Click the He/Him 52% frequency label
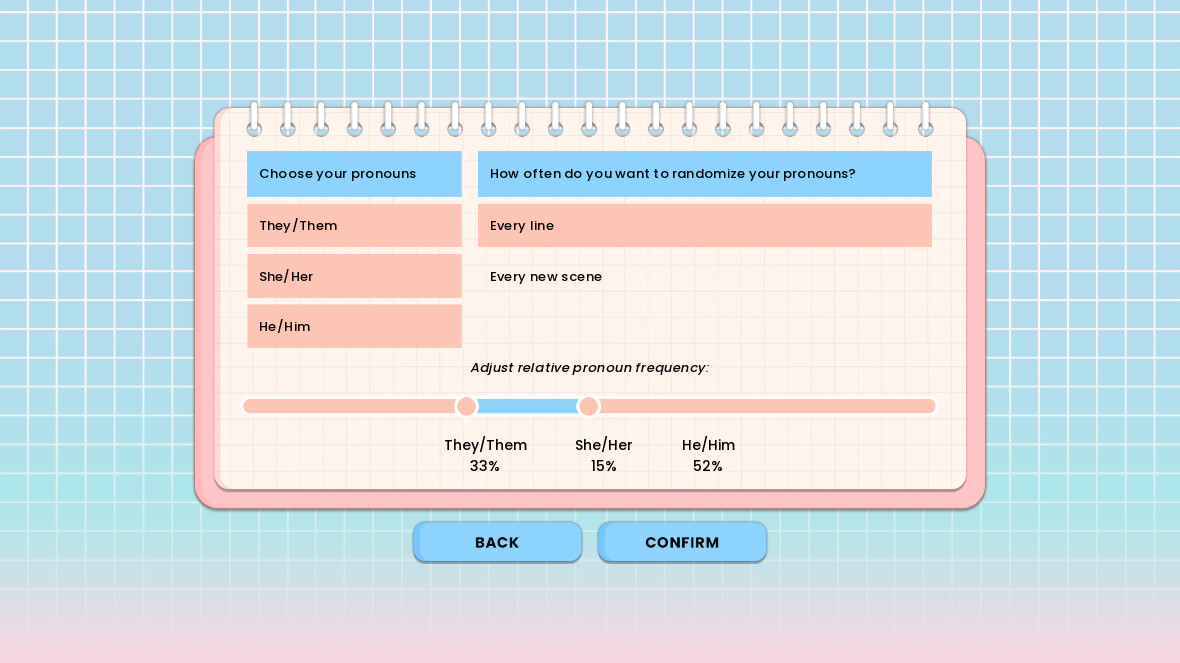Viewport: 1180px width, 663px height. click(708, 455)
